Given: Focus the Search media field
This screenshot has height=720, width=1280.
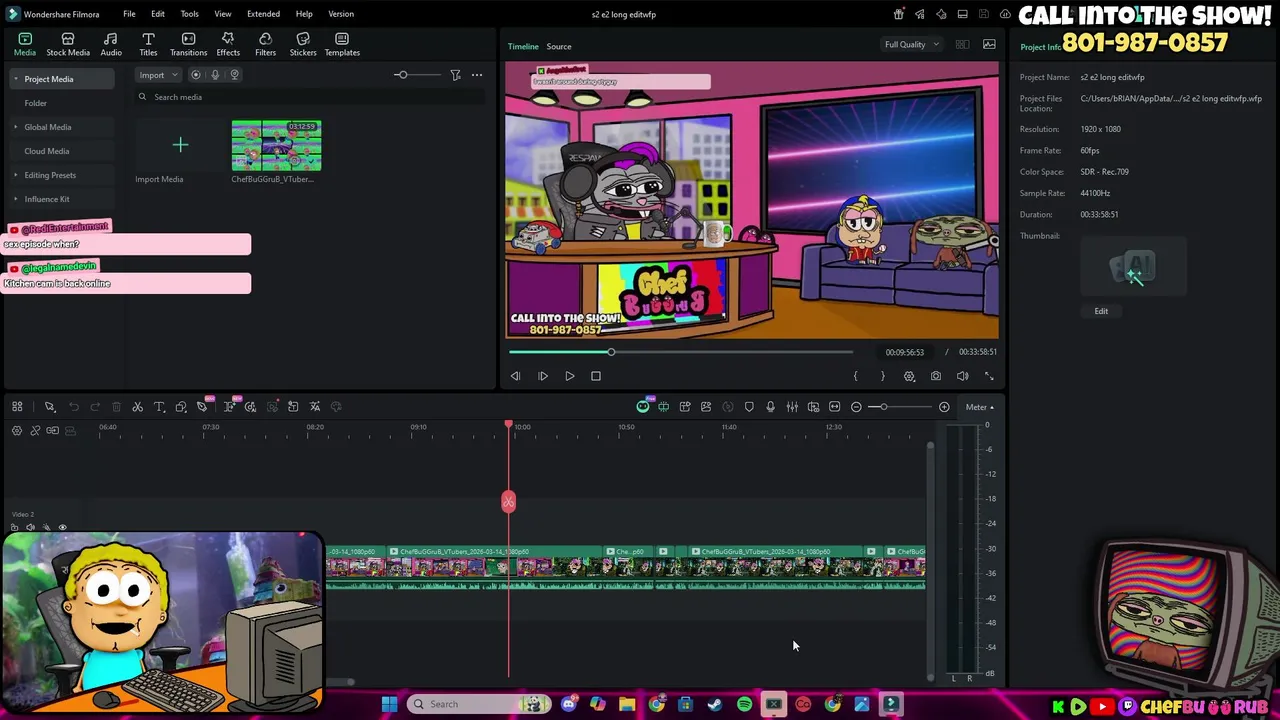Looking at the screenshot, I should click(x=310, y=97).
